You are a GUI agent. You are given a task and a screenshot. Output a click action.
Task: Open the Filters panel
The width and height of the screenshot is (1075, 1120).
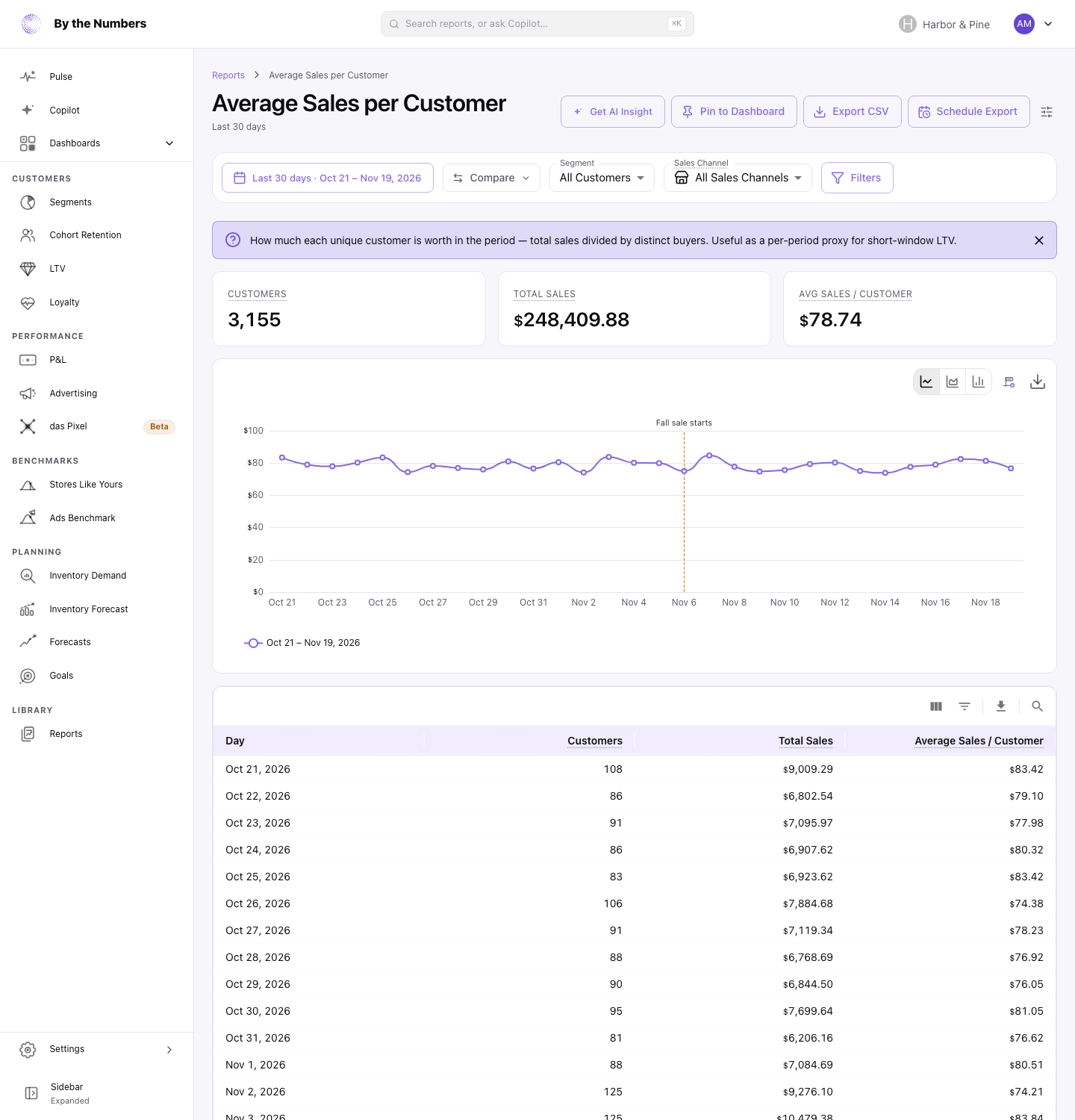point(857,178)
